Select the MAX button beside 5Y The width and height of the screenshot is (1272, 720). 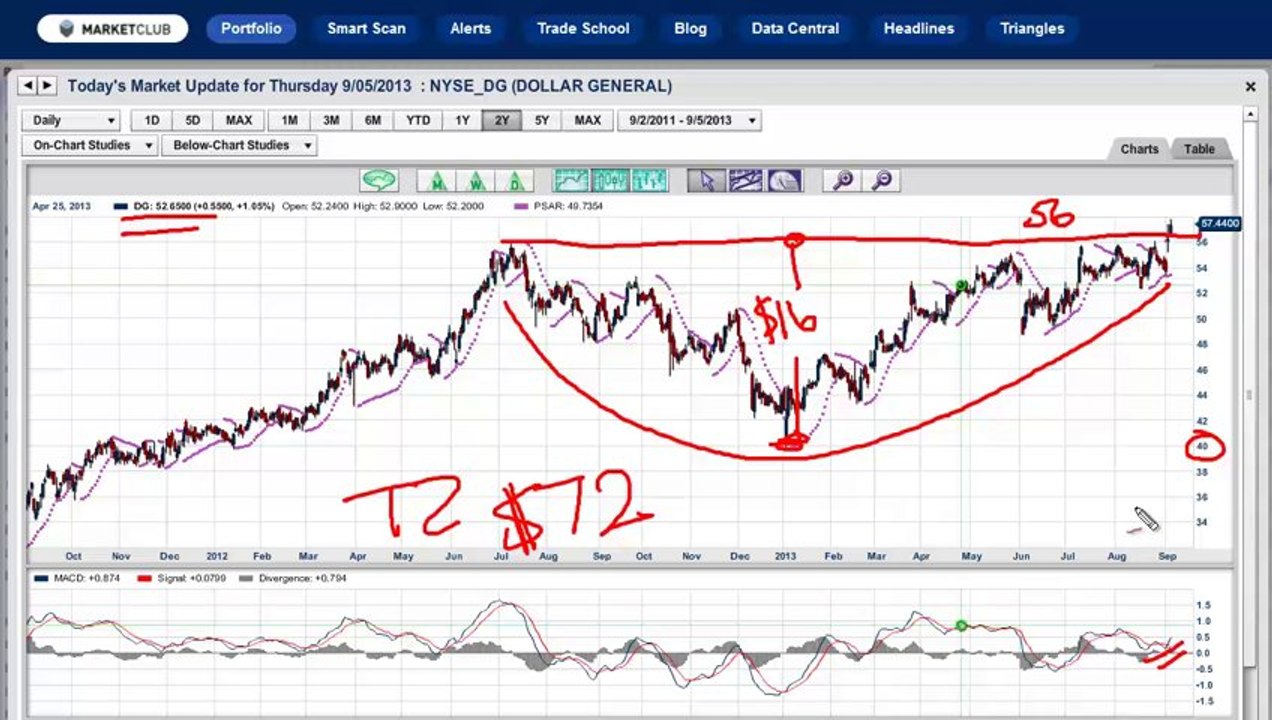tap(587, 120)
